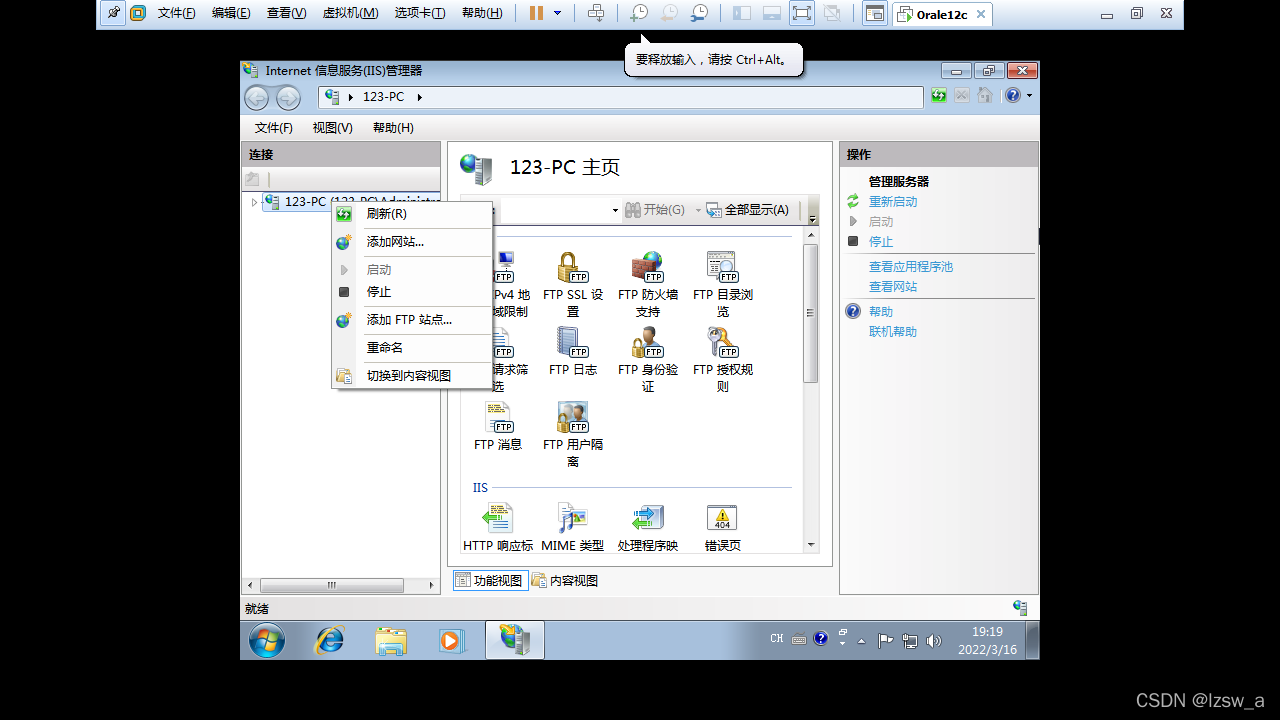
Task: Click 联机帮助 link
Action: point(893,332)
